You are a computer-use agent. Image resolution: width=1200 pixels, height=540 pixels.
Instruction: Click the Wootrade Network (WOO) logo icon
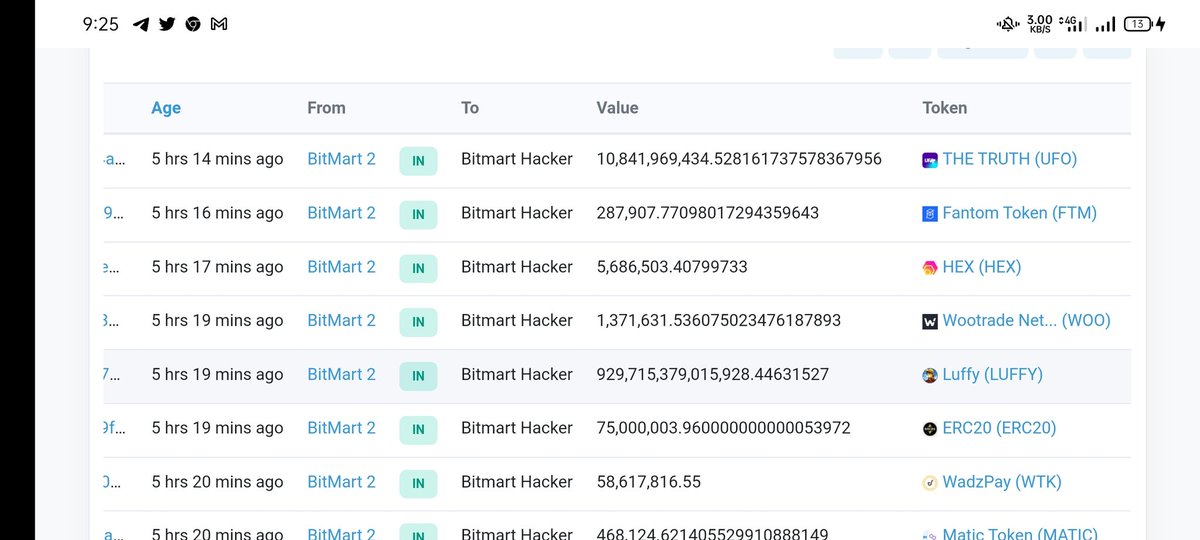click(930, 321)
